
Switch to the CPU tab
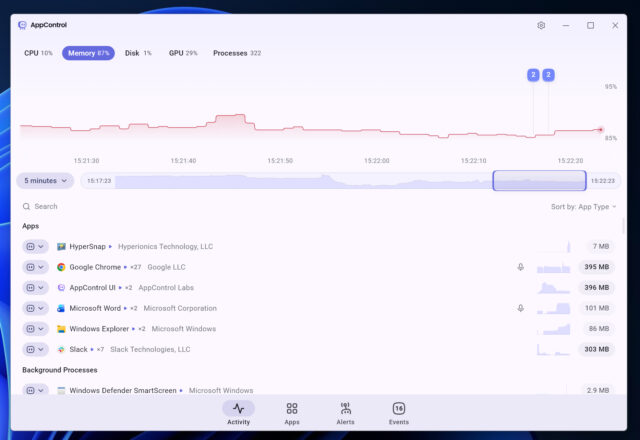click(x=38, y=53)
